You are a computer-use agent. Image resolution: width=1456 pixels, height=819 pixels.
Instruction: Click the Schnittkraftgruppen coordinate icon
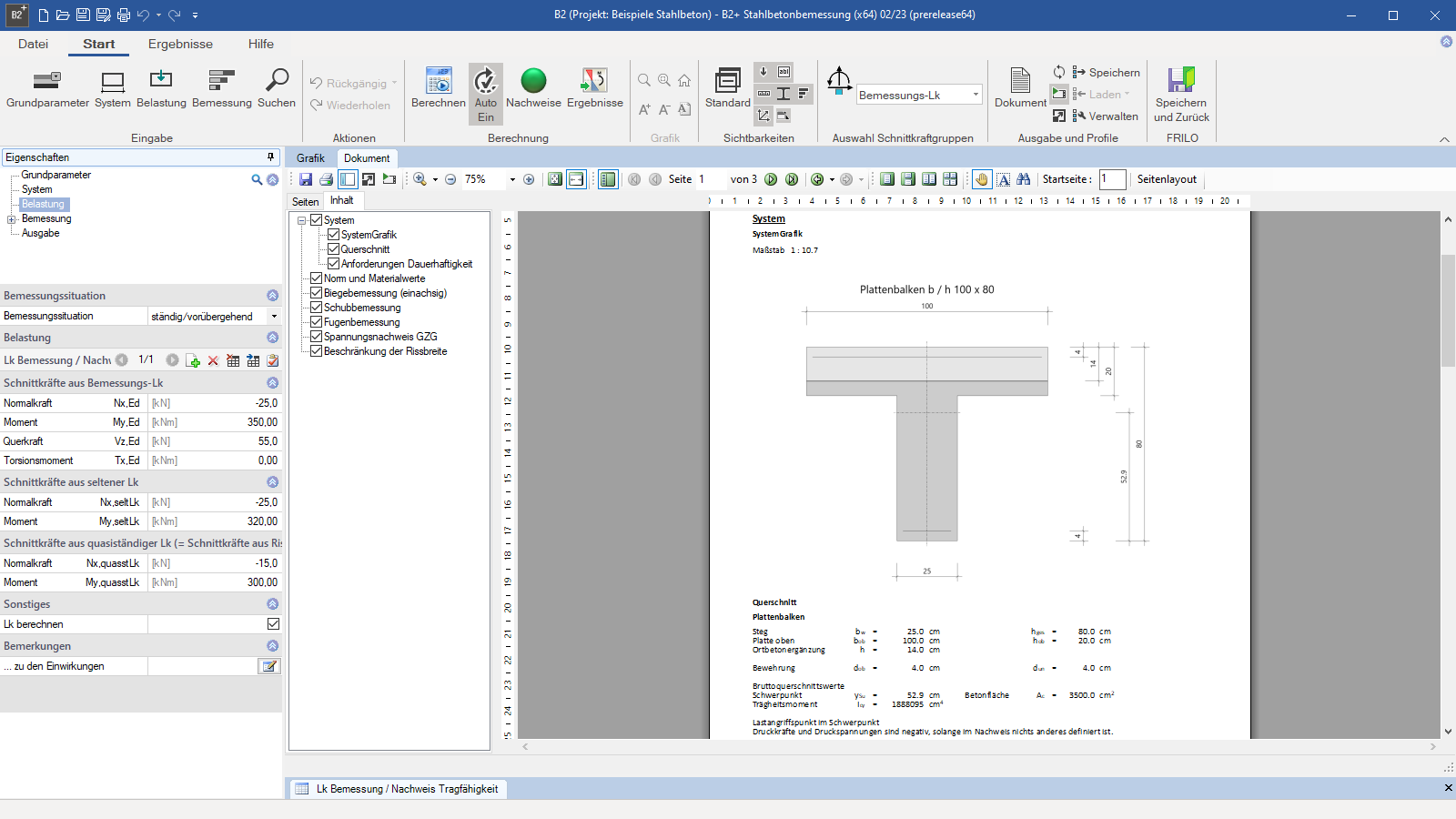click(x=839, y=82)
